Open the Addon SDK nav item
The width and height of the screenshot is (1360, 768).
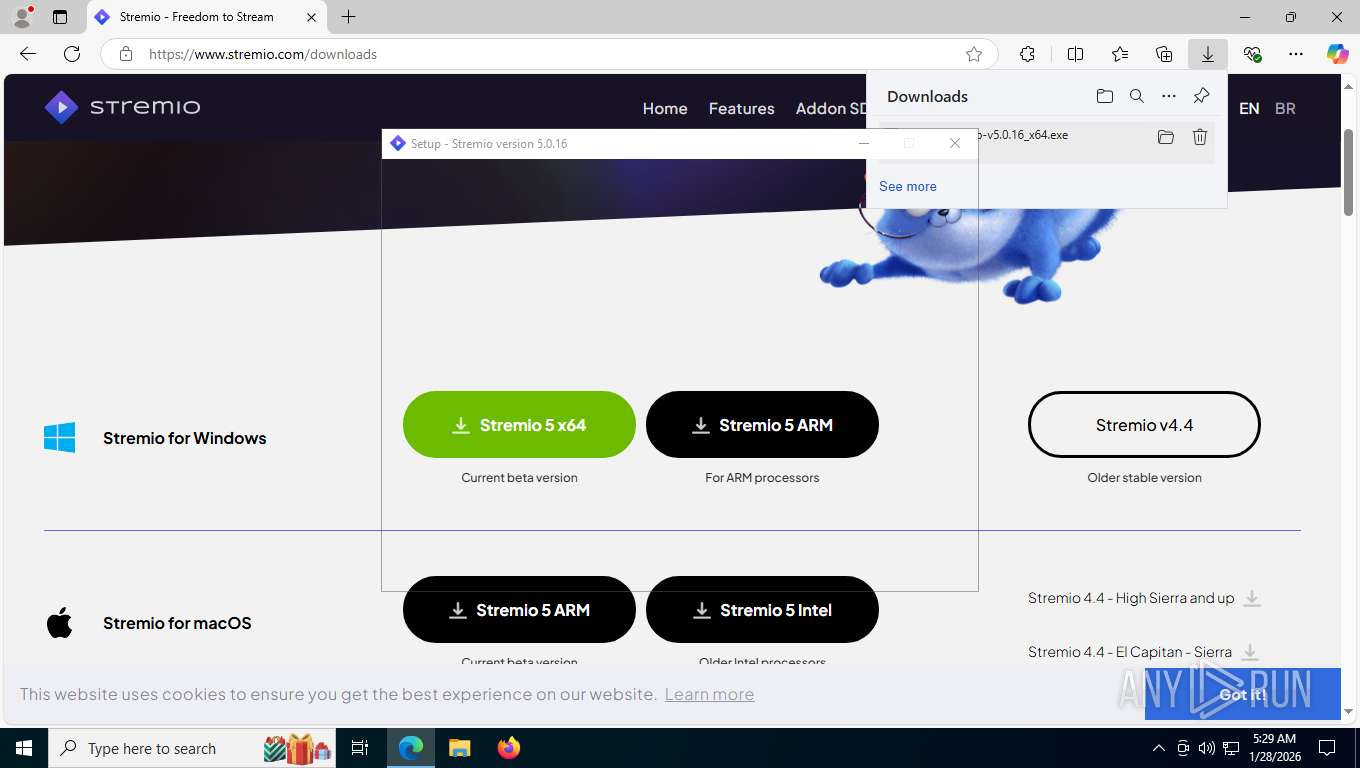[x=831, y=108]
